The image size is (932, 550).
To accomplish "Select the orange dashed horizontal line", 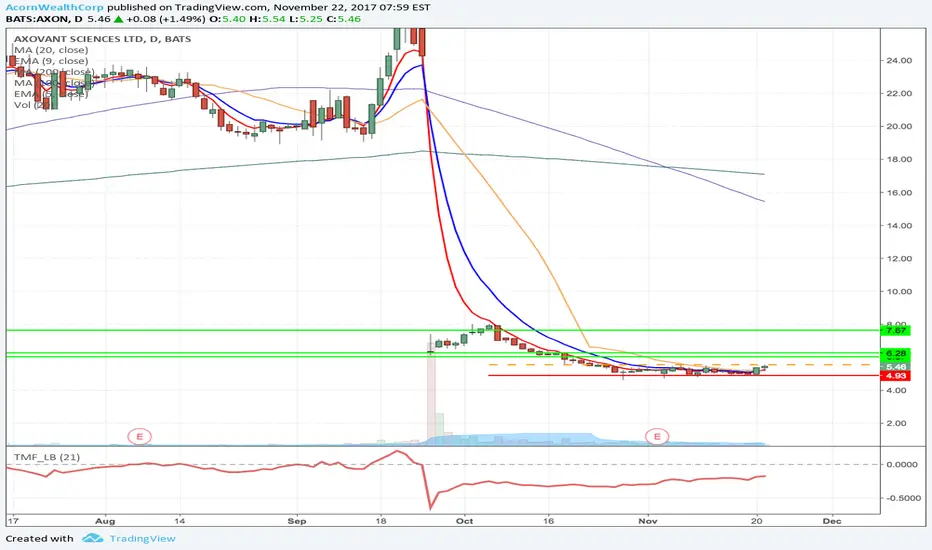I will [x=684, y=364].
